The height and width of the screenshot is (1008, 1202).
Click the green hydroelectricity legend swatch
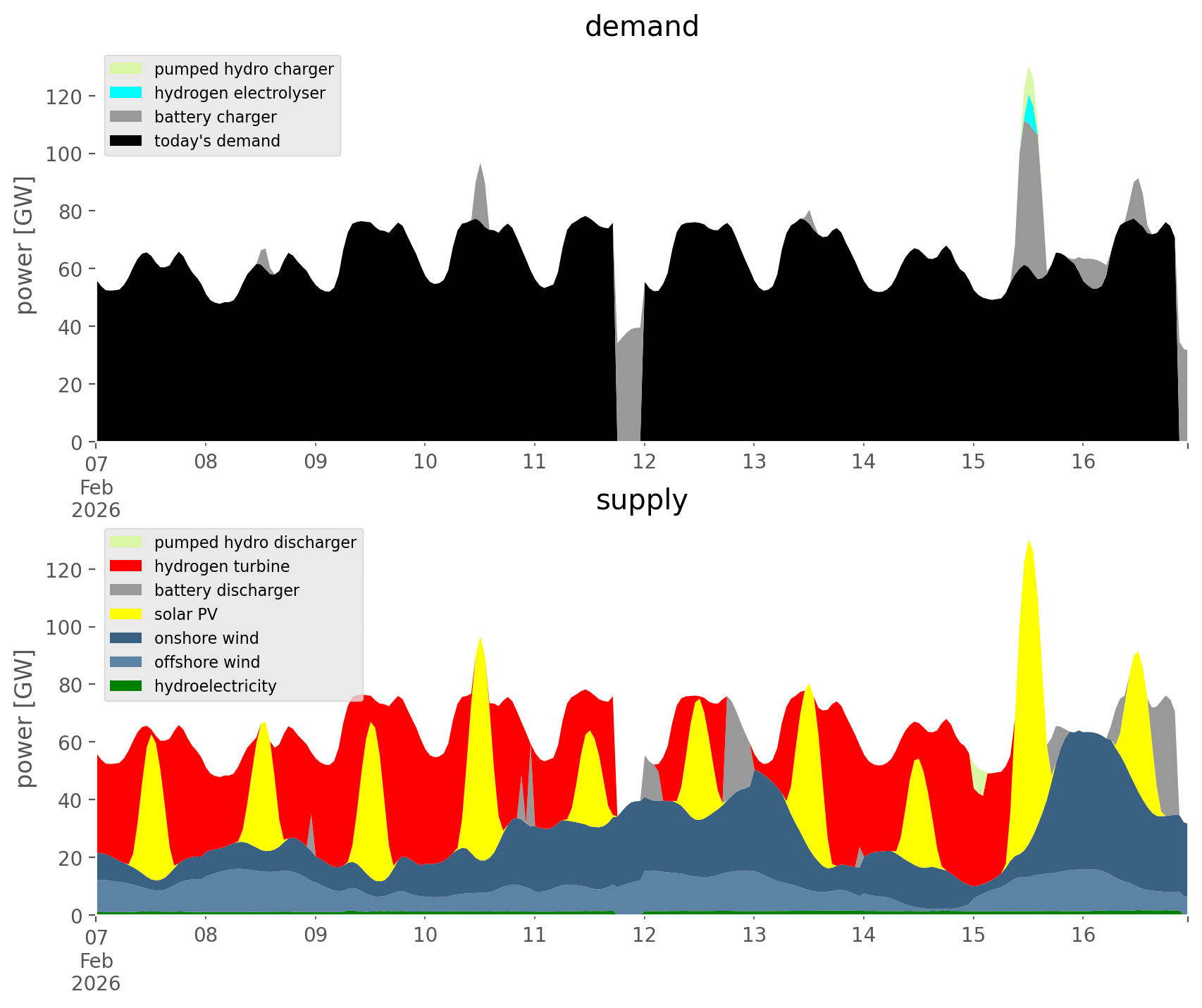[x=126, y=686]
